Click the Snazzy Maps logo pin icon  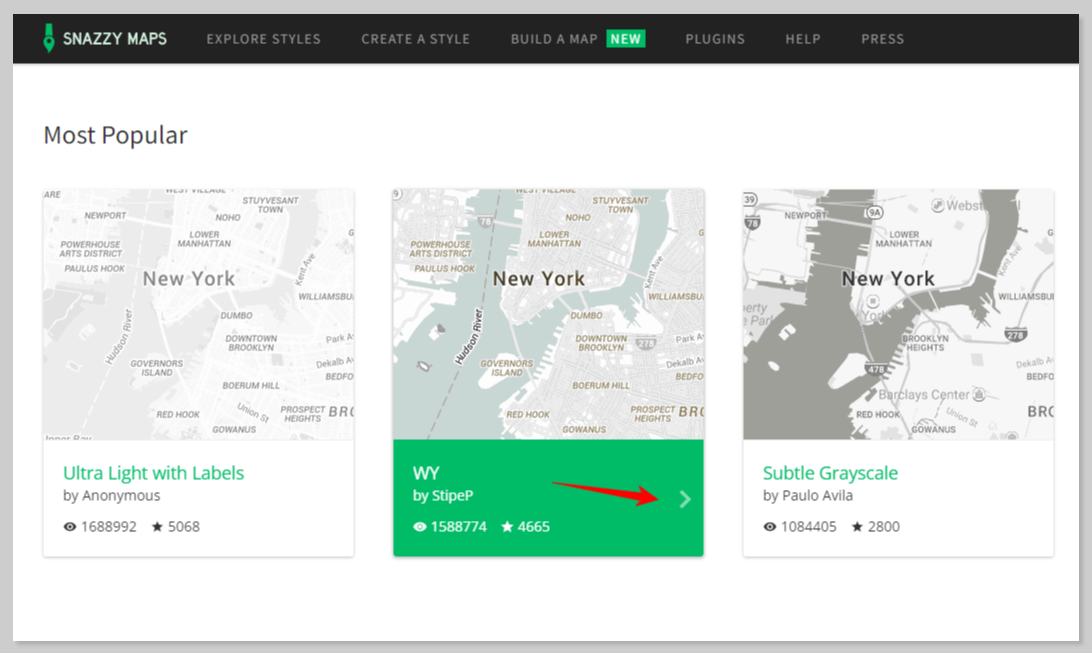48,38
